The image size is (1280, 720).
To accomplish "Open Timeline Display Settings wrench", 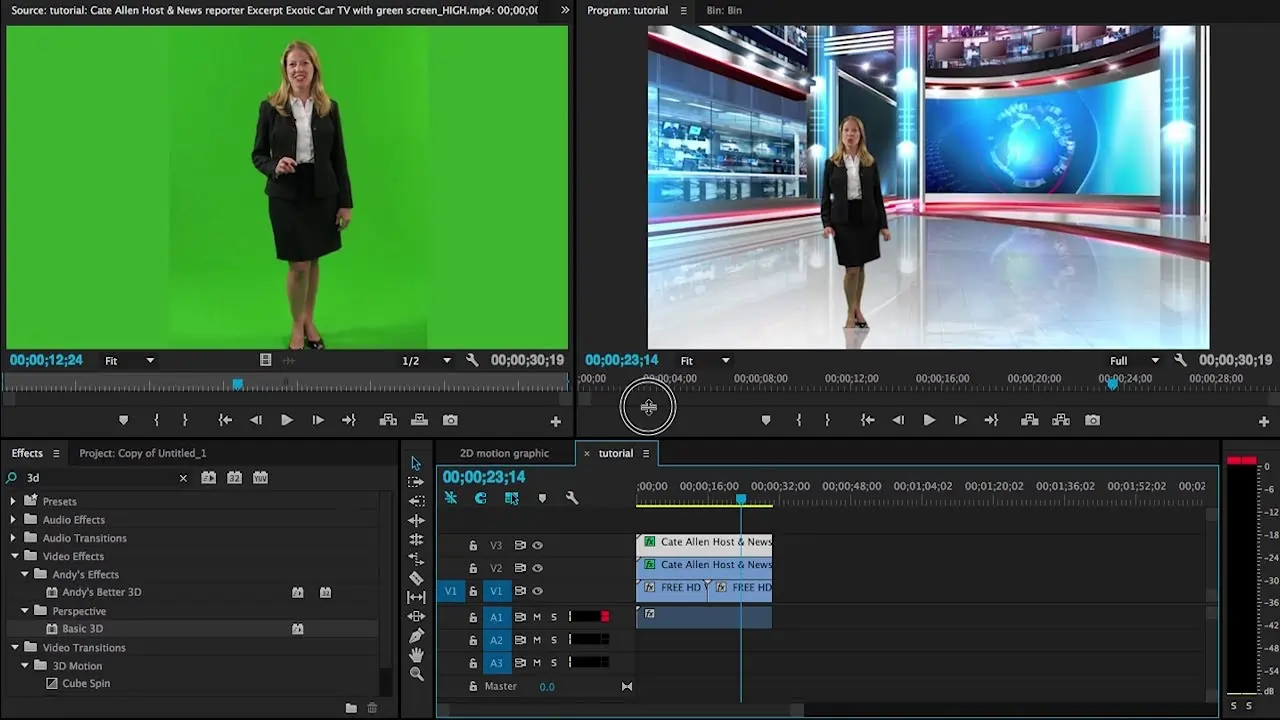I will (572, 498).
